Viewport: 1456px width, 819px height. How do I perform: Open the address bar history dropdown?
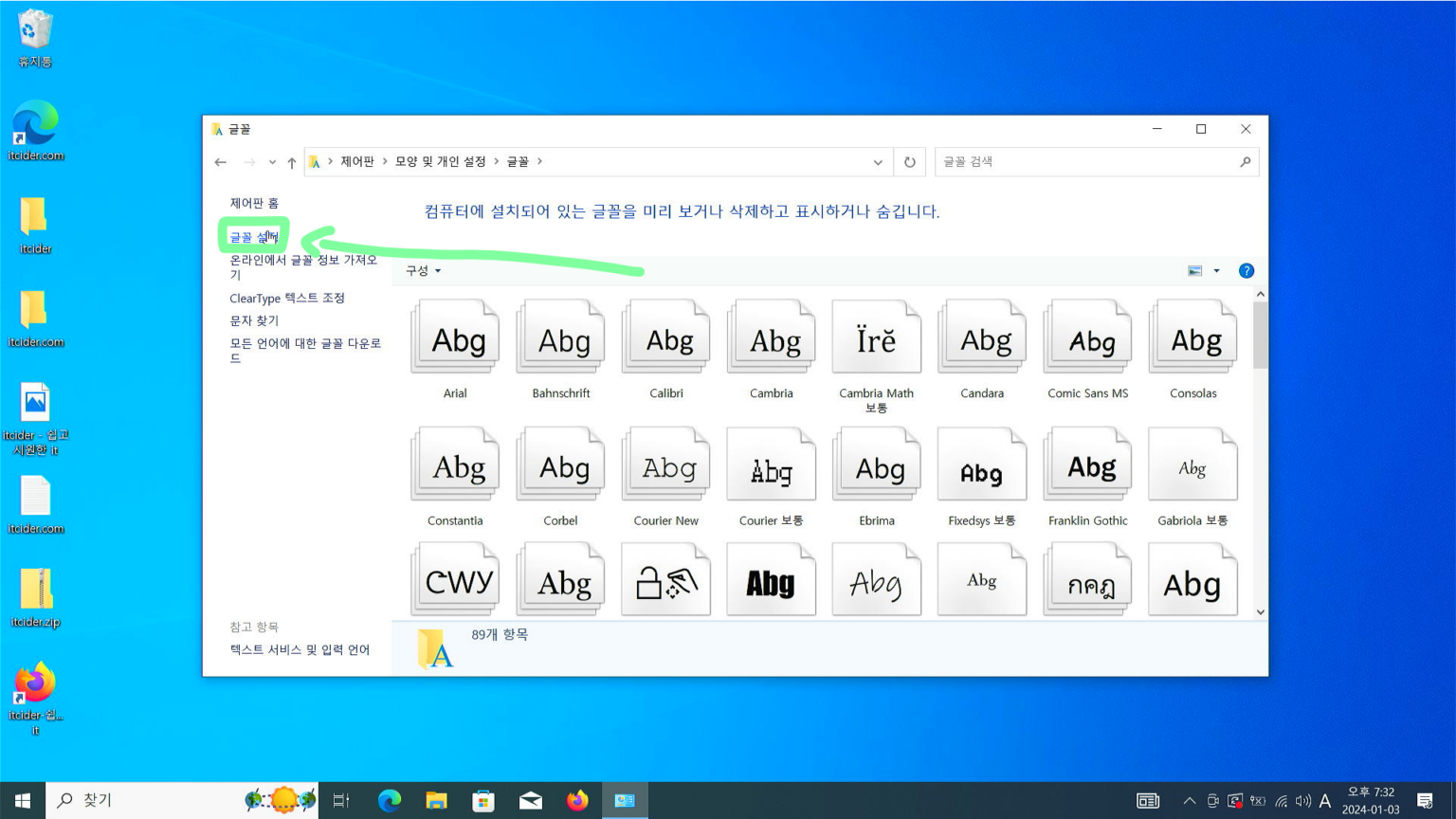[877, 161]
